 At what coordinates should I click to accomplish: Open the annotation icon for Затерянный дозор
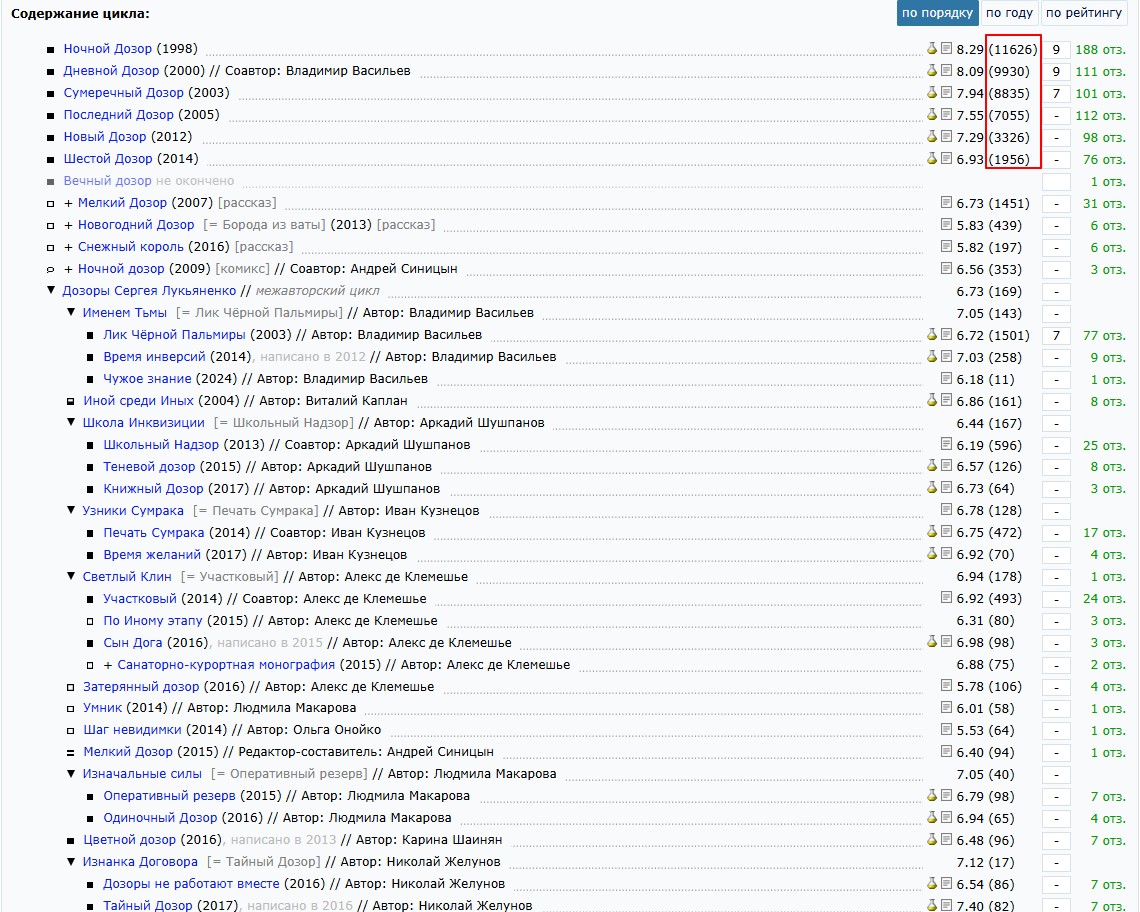pos(946,685)
